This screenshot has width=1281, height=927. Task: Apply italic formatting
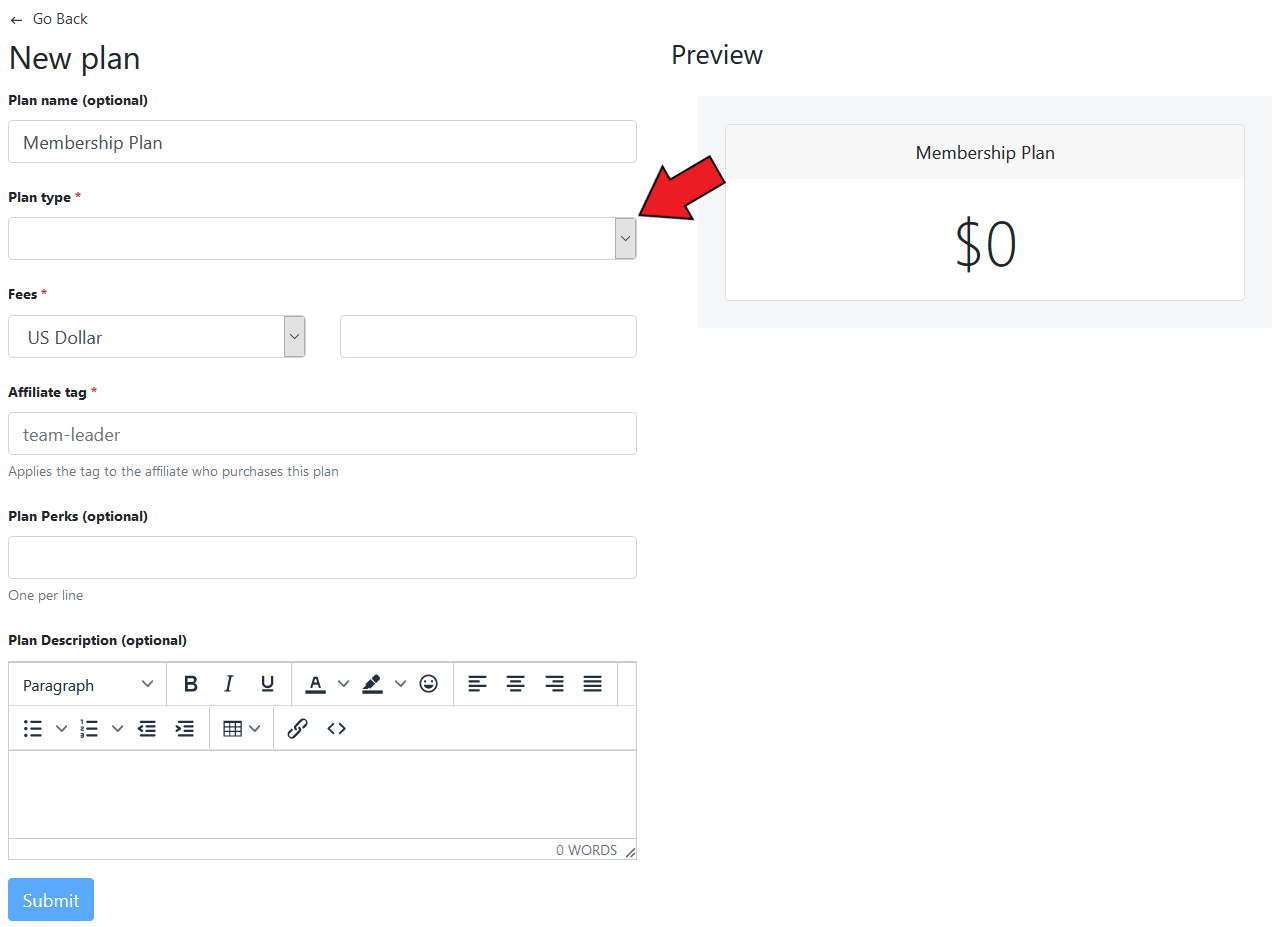click(228, 684)
